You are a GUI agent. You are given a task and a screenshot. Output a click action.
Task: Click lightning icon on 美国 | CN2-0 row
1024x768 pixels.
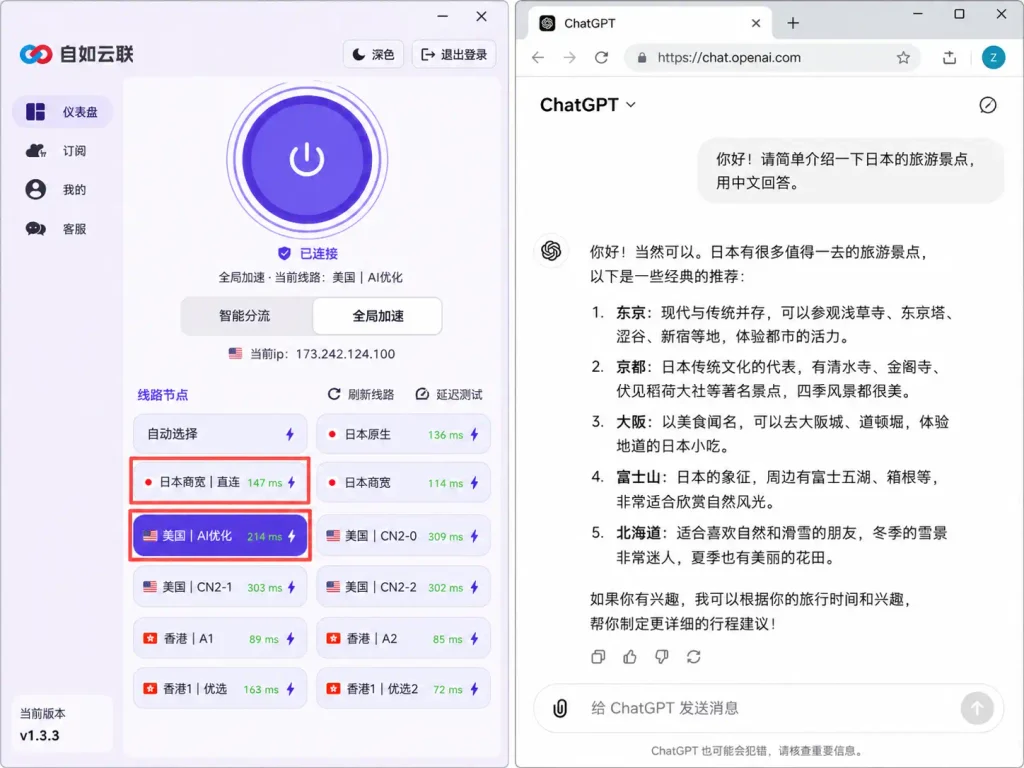pos(475,536)
